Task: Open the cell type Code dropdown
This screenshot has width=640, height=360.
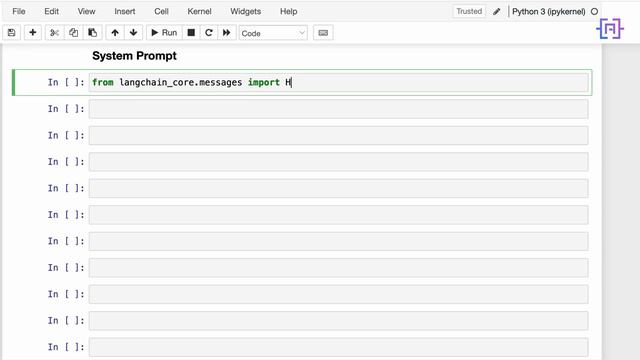Action: (273, 33)
